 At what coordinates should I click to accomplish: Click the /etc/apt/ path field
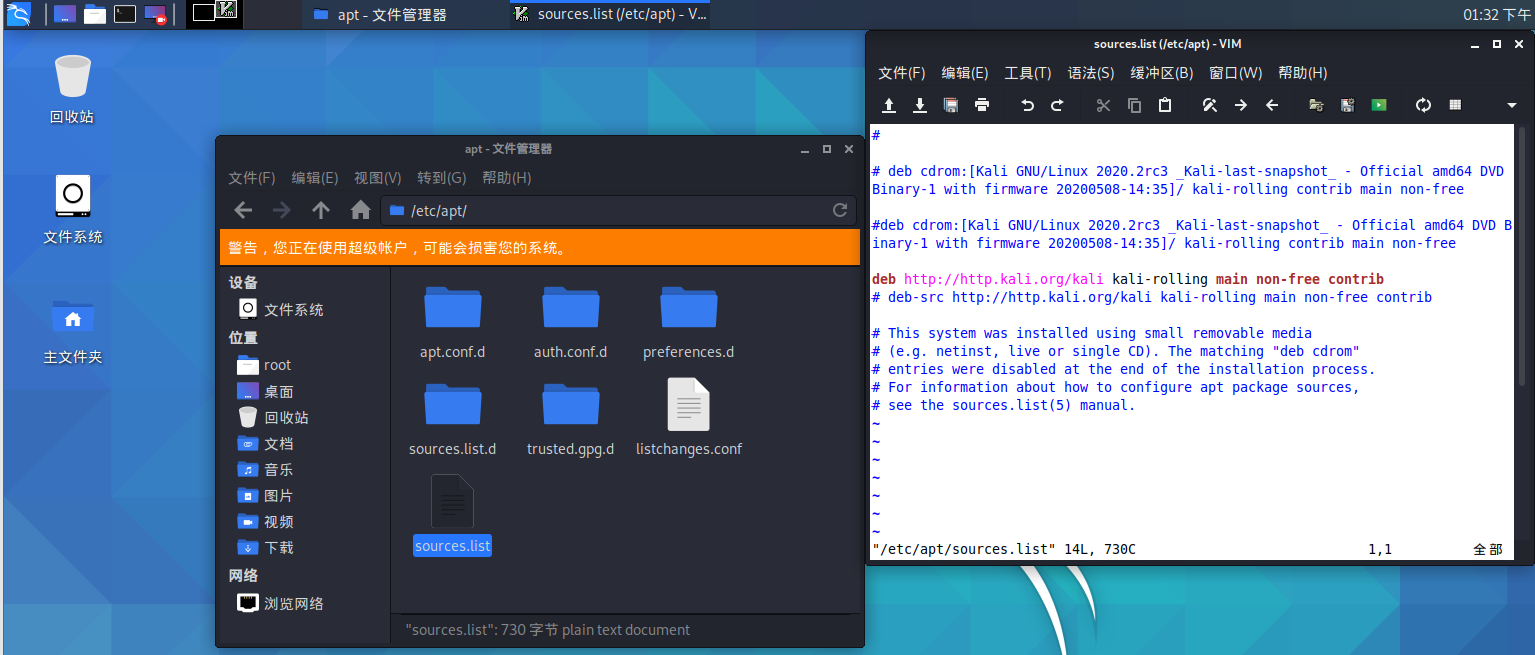click(619, 210)
